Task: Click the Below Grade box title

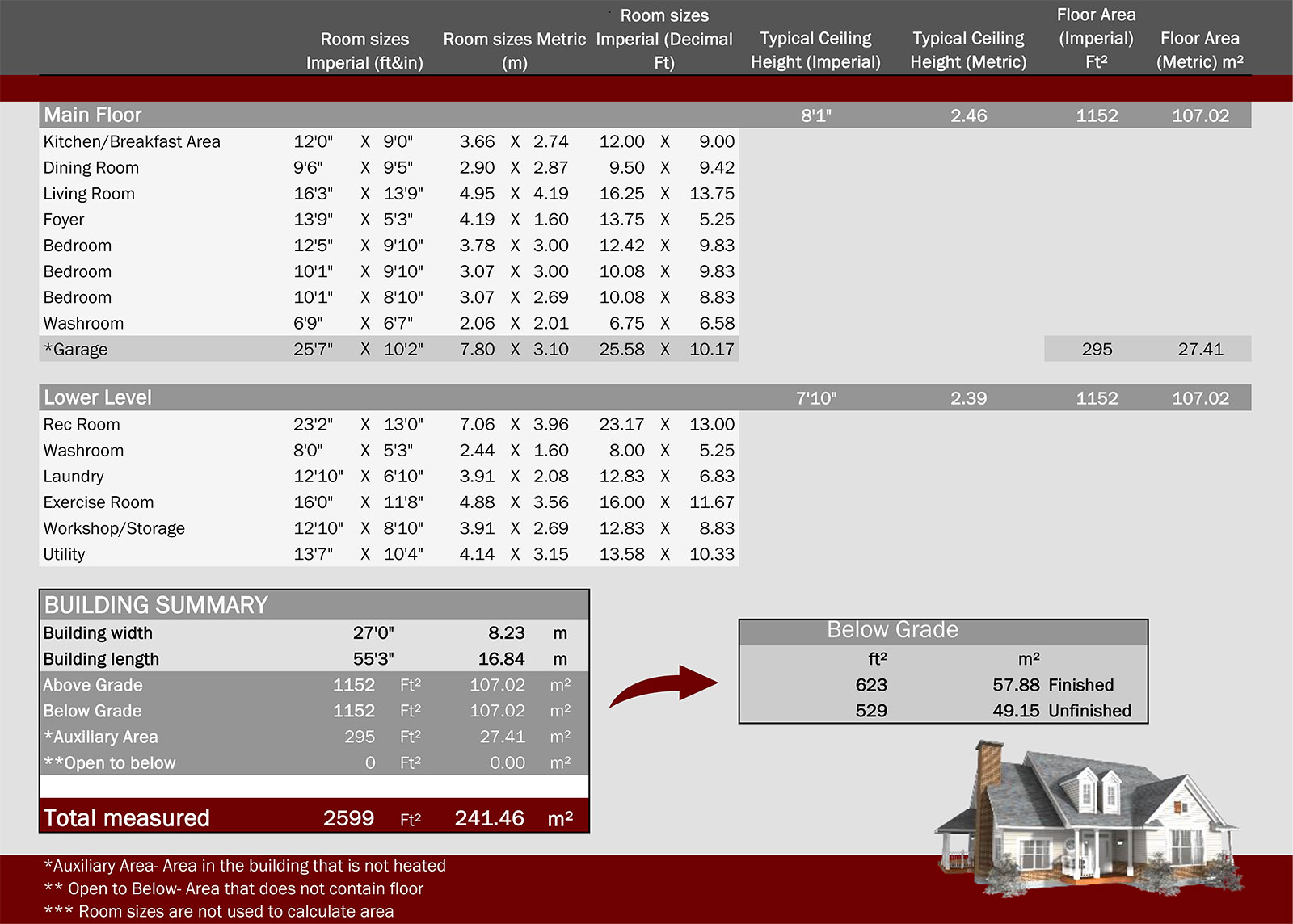Action: pos(892,630)
